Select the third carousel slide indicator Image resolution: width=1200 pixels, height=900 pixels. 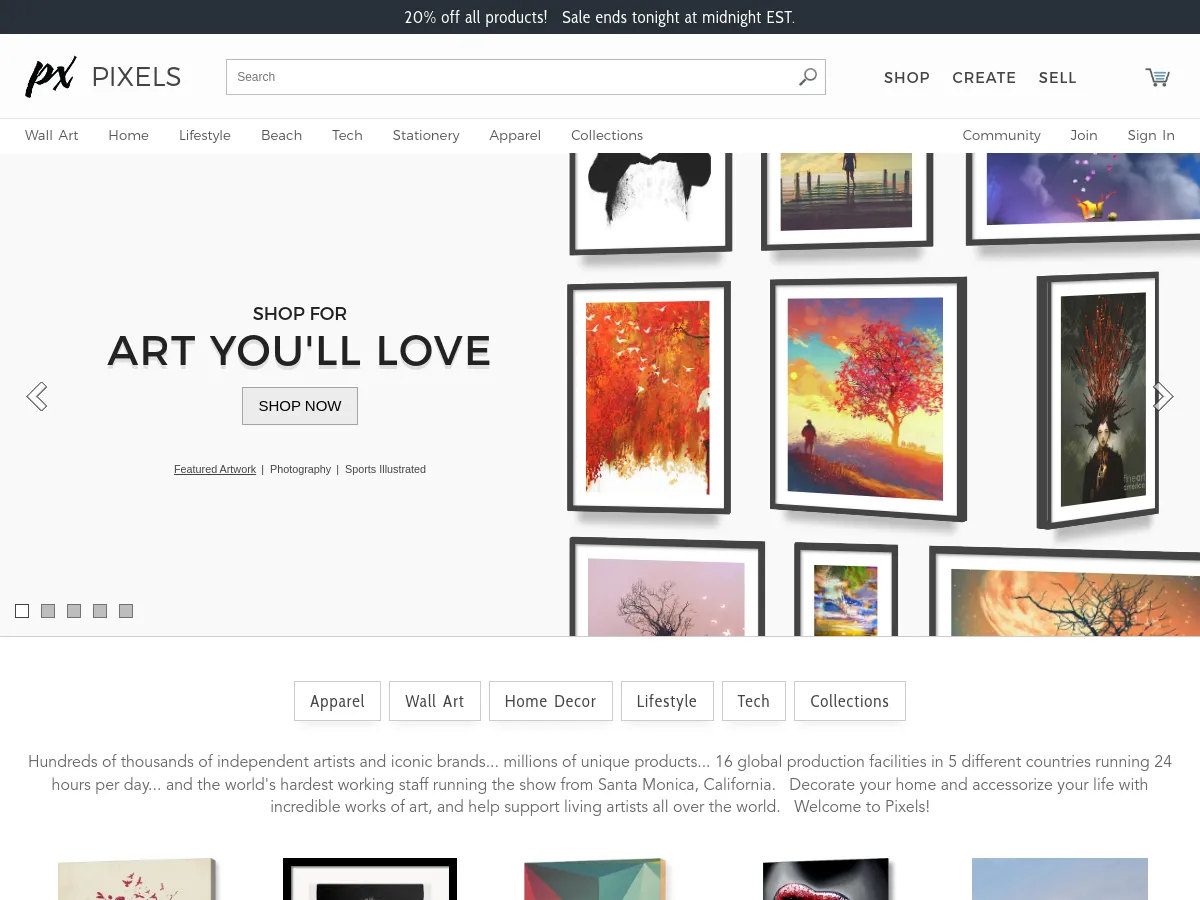(x=74, y=611)
